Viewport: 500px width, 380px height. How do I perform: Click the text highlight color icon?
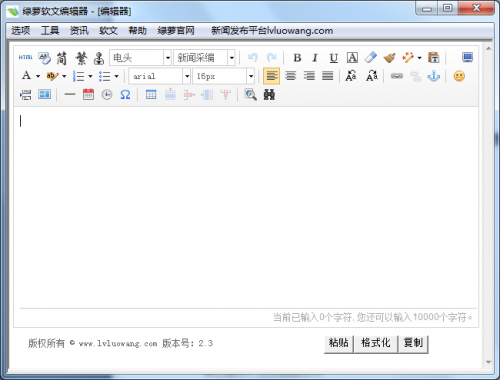[x=52, y=76]
